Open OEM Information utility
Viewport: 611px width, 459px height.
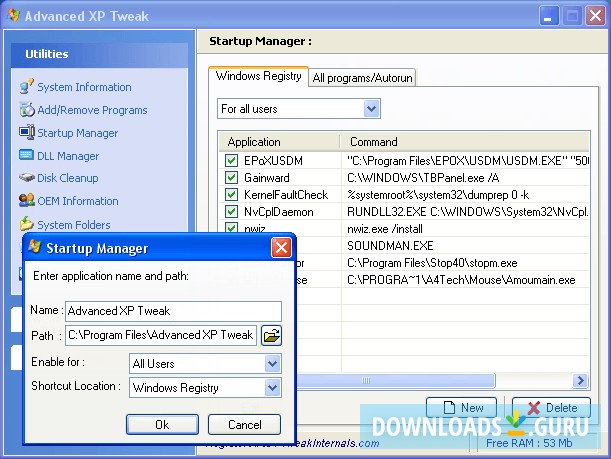[x=78, y=201]
